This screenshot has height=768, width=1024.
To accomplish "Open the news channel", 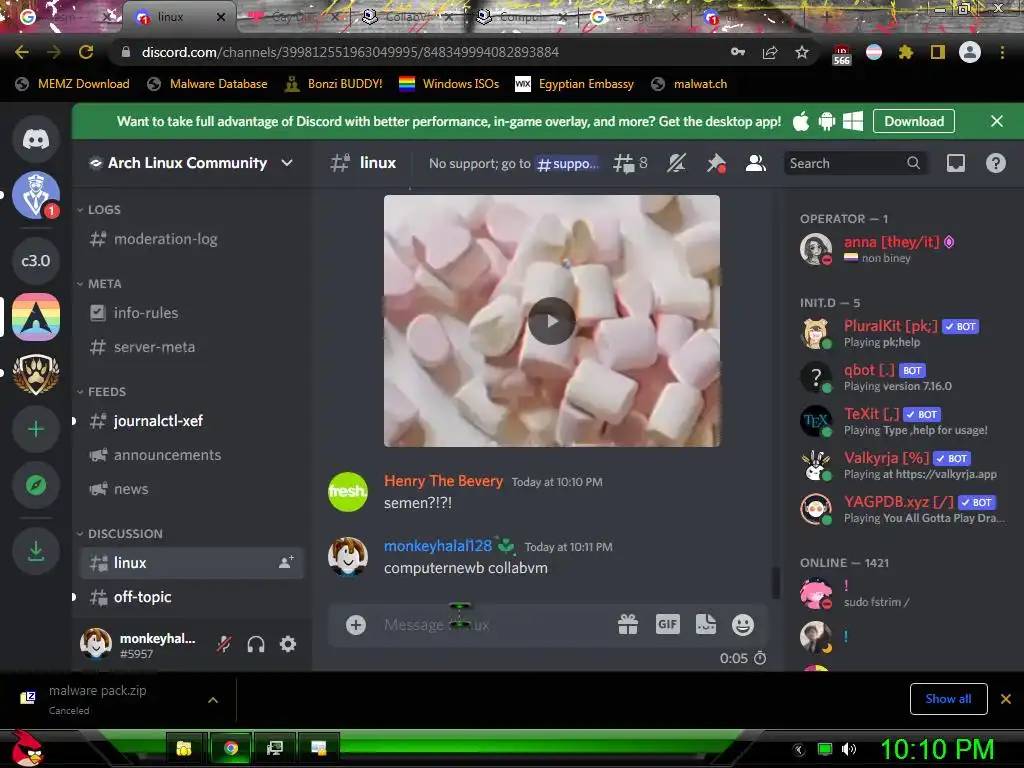I will point(191,488).
